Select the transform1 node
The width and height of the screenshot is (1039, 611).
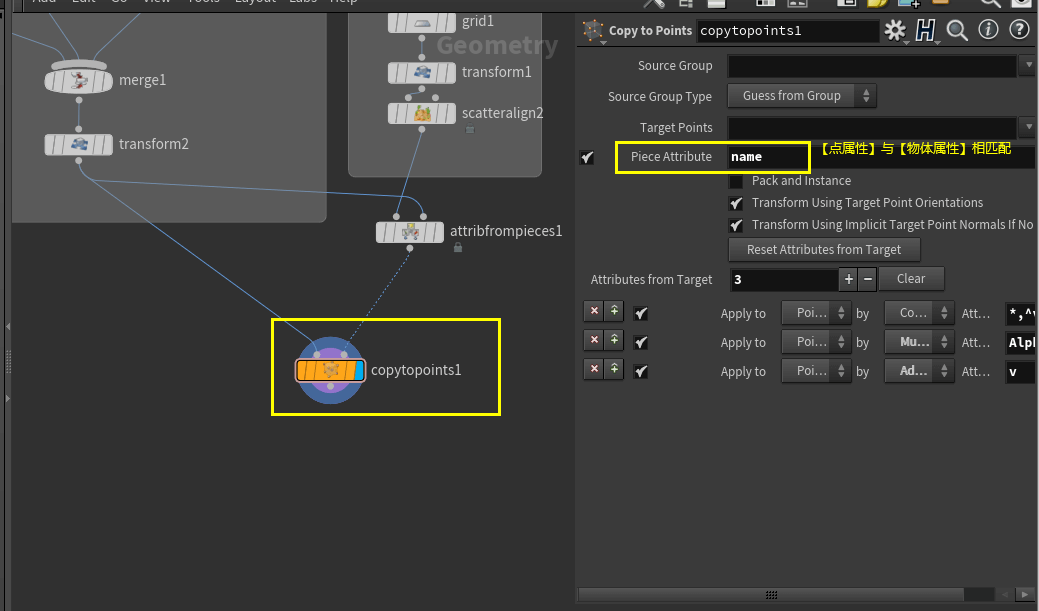422,72
